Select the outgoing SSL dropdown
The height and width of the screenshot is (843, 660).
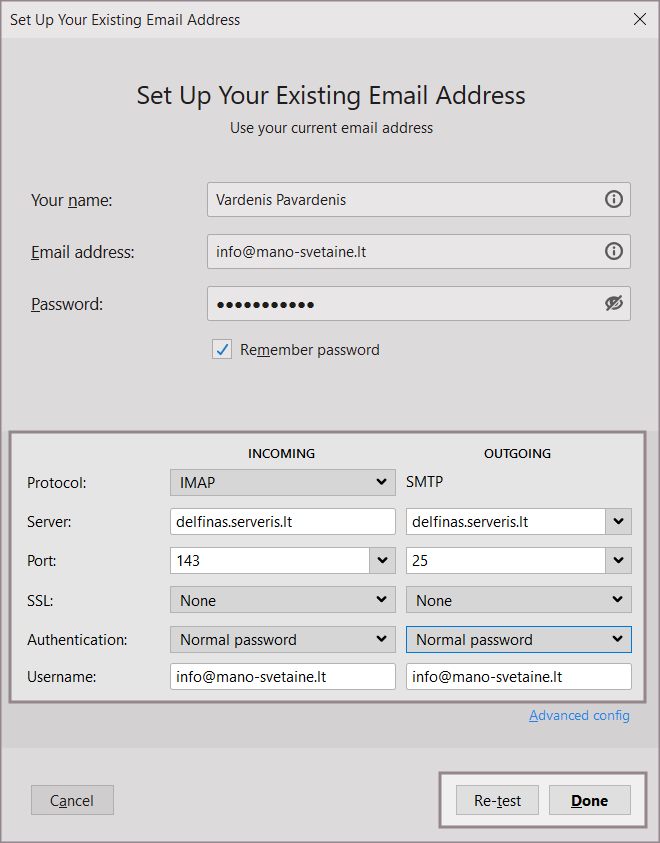coord(518,600)
